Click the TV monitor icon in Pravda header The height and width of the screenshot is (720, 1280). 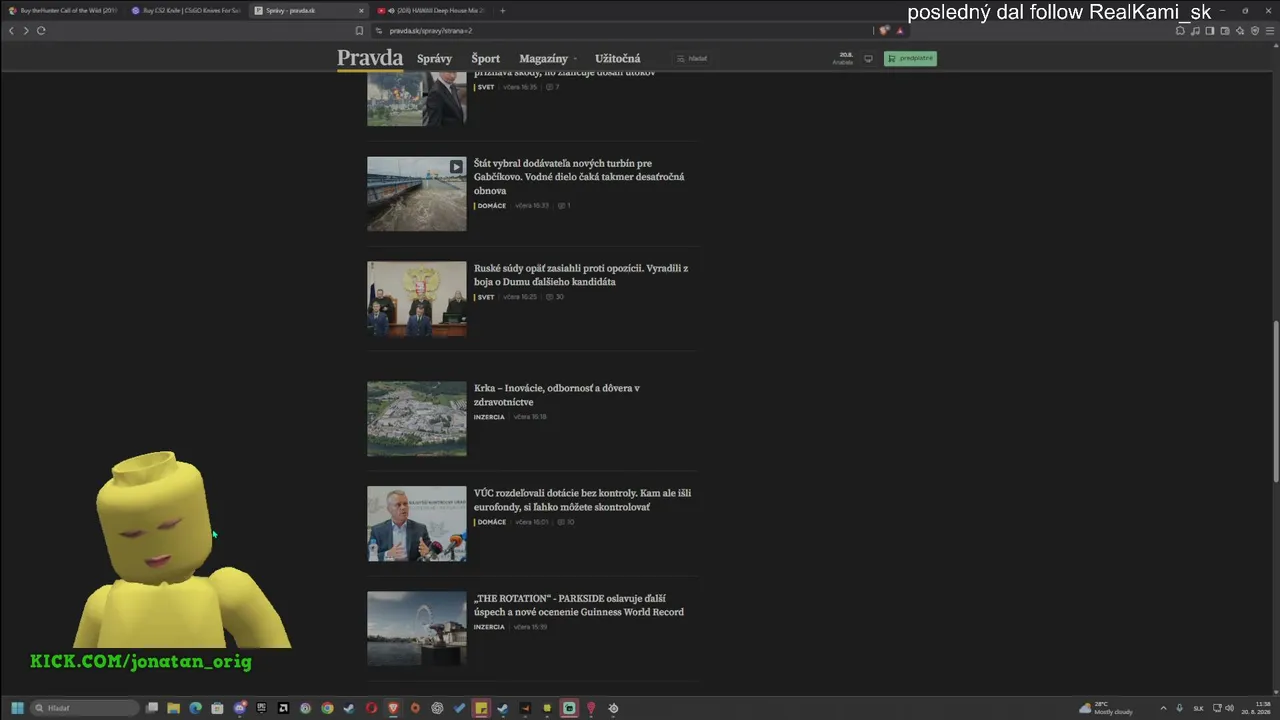(x=868, y=59)
